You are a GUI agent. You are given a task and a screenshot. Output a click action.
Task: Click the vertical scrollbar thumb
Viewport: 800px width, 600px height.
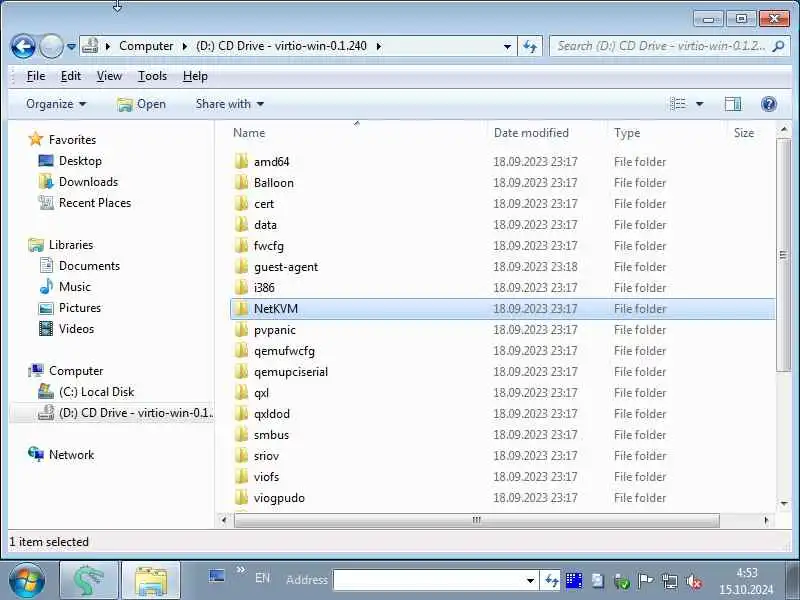coord(784,255)
